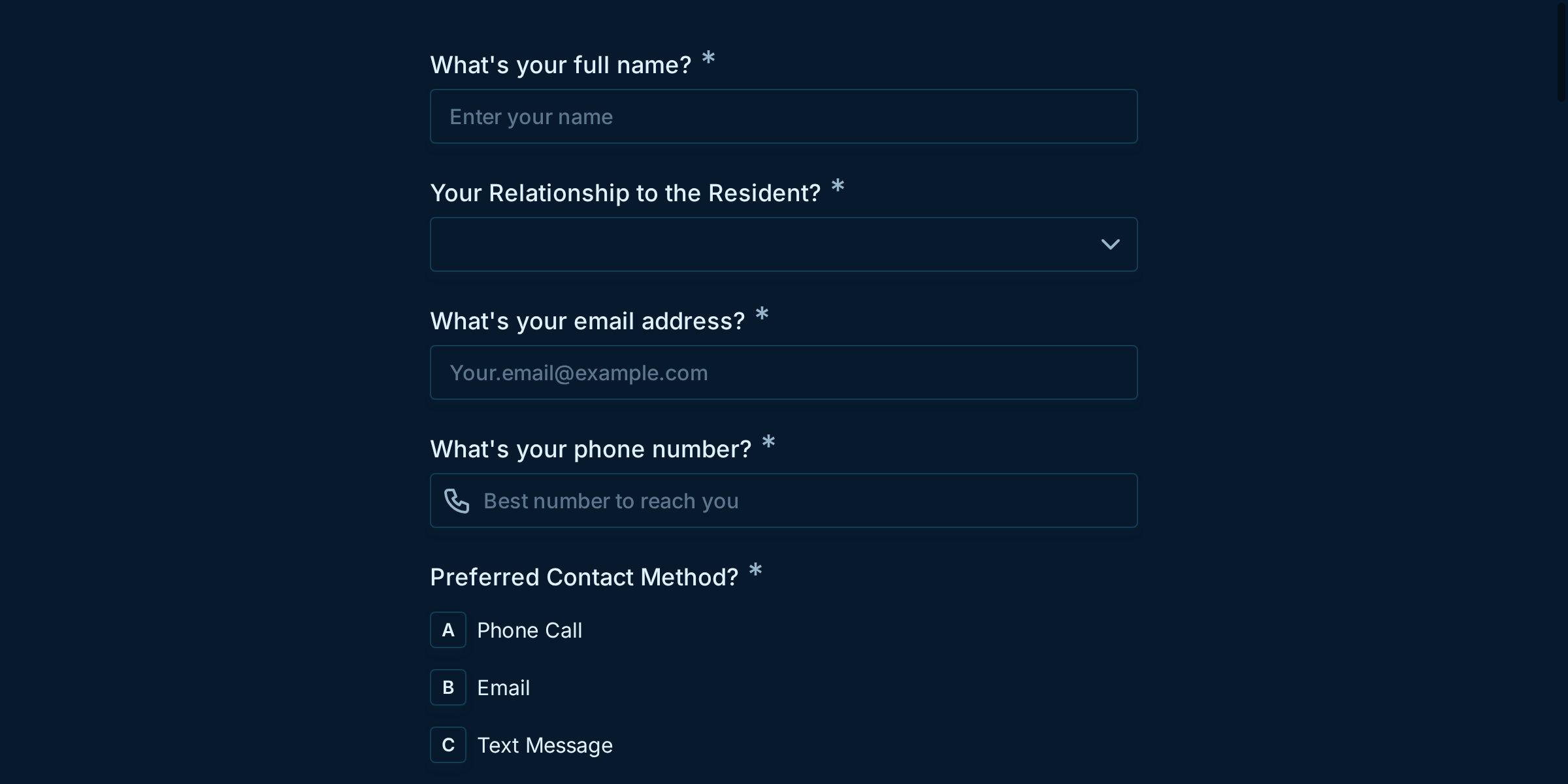Image resolution: width=1568 pixels, height=784 pixels.
Task: Click the asterisk beside Preferred Contact Method
Action: (x=756, y=572)
